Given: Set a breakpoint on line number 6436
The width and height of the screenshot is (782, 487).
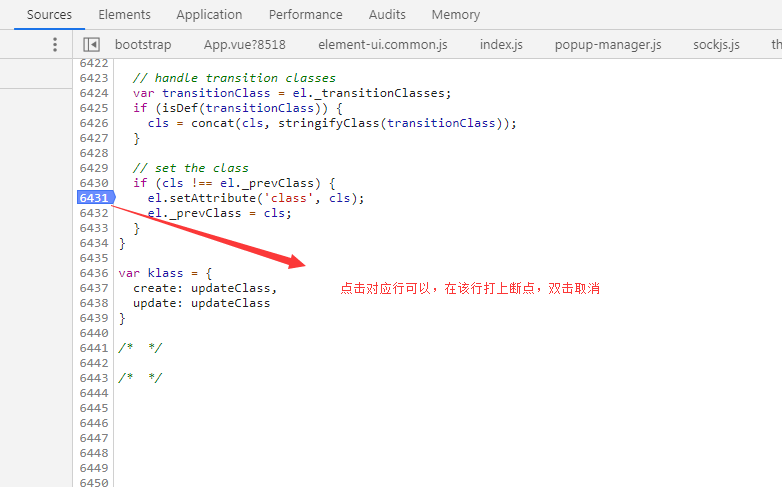Looking at the screenshot, I should point(94,273).
